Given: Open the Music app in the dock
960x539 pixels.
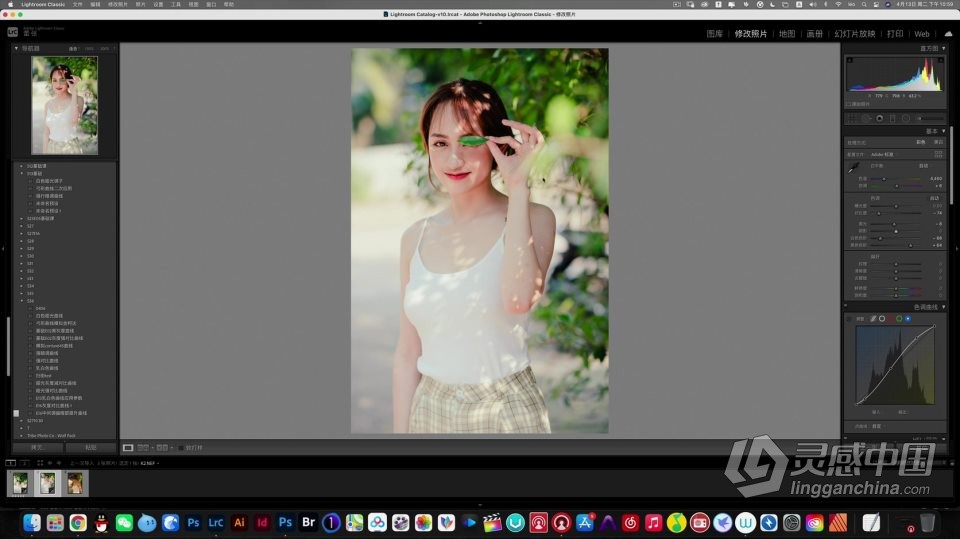Looking at the screenshot, I should 653,522.
